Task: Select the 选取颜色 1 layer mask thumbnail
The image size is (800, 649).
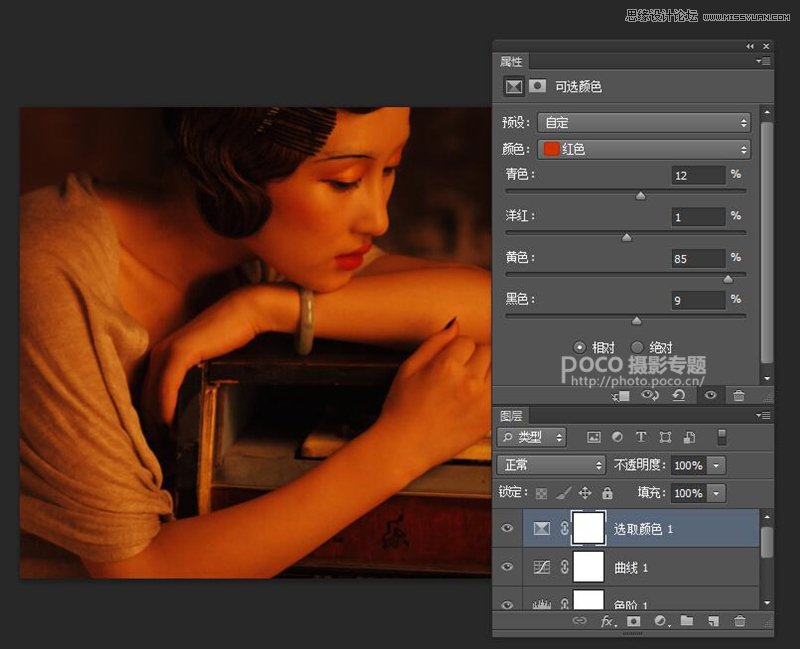Action: click(x=589, y=528)
